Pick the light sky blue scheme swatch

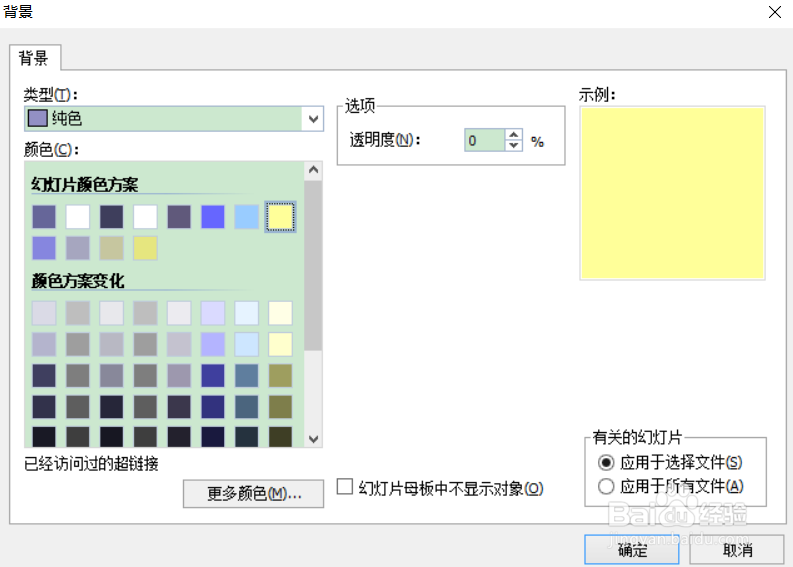(247, 217)
